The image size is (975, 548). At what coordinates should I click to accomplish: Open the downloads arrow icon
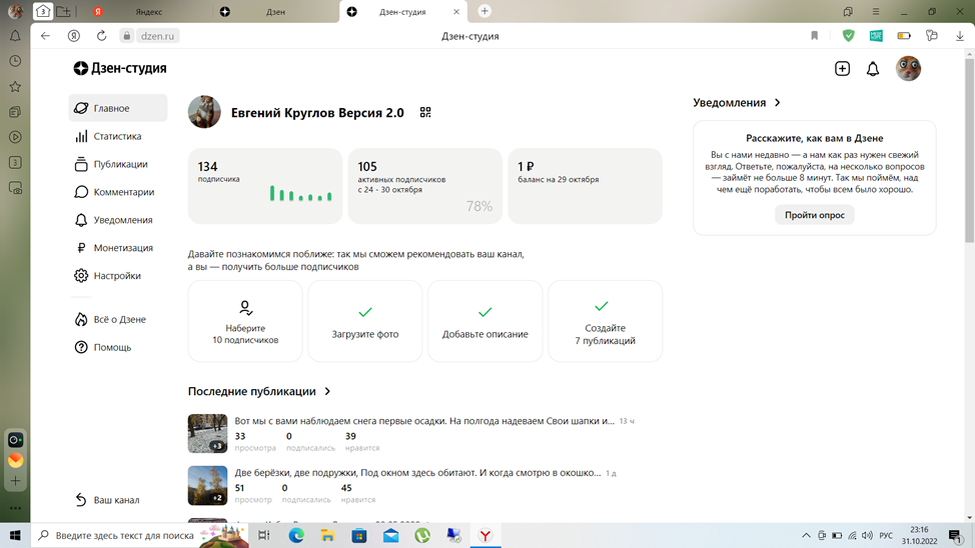tap(959, 36)
